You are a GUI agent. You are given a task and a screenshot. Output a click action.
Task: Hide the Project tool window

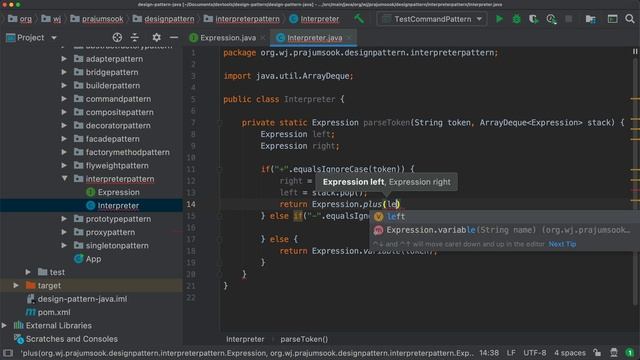pyautogui.click(x=174, y=38)
